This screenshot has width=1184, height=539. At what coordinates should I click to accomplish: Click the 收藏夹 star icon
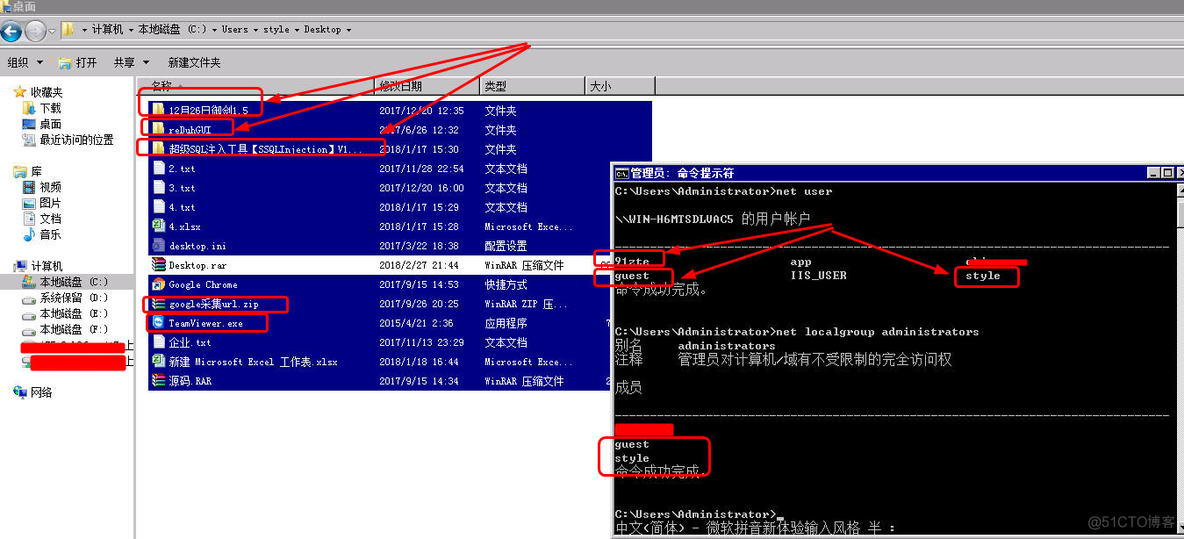[20, 92]
